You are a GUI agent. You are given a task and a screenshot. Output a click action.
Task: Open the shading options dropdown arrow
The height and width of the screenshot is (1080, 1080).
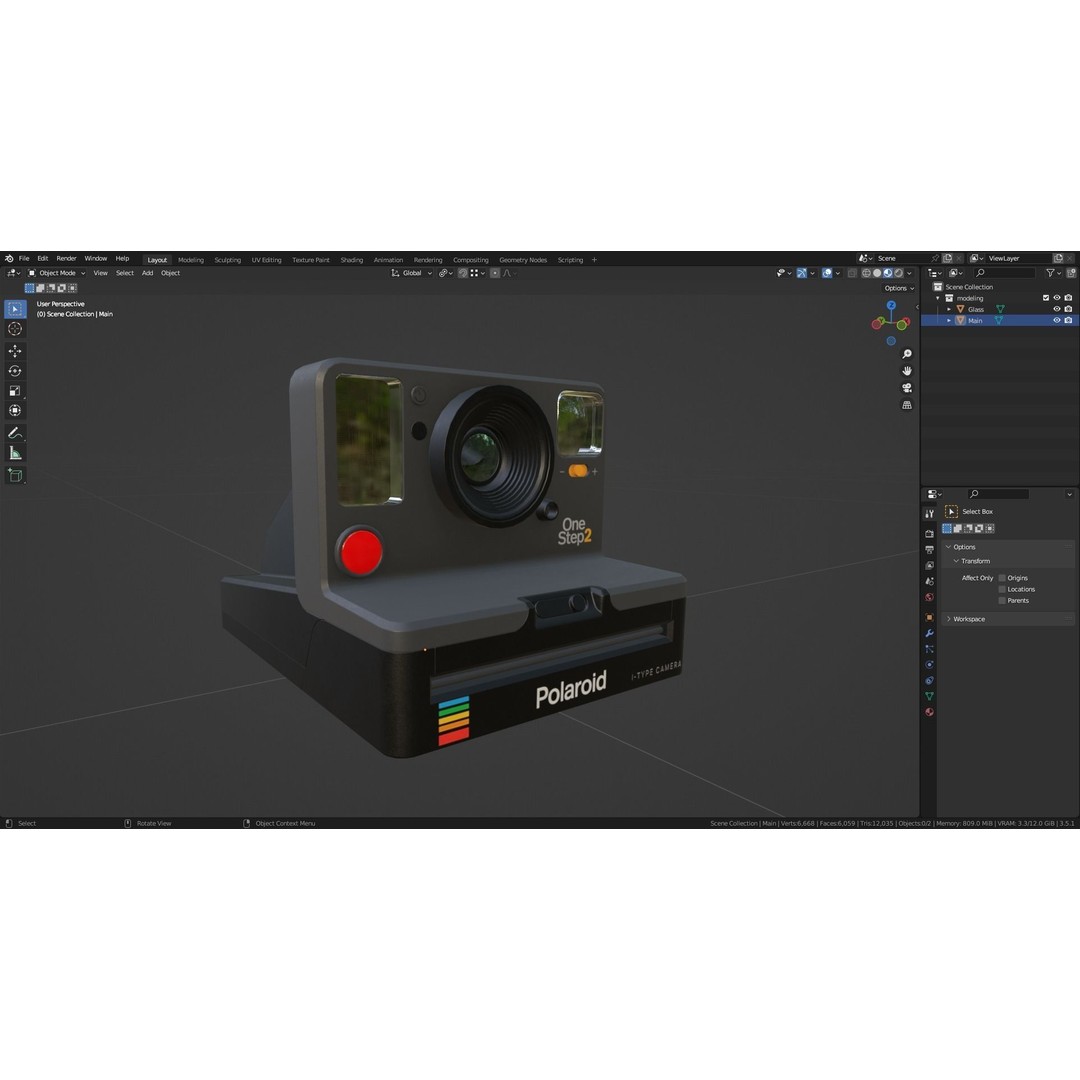pos(910,273)
